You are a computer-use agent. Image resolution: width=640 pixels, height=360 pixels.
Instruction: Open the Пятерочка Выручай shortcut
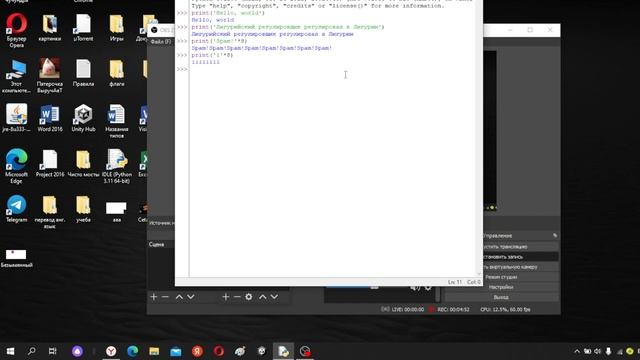click(x=50, y=76)
